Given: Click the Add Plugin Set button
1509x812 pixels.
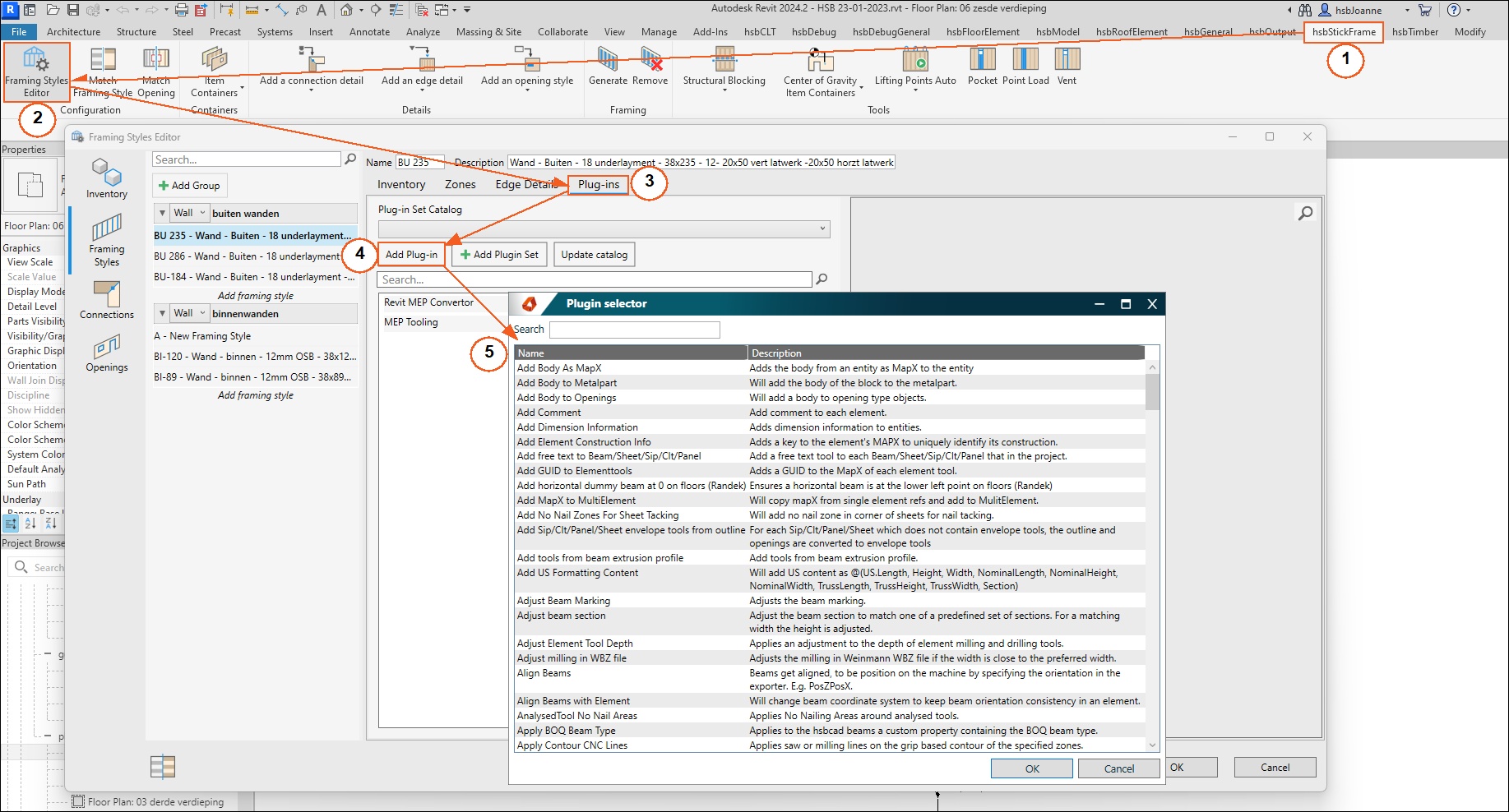Looking at the screenshot, I should tap(499, 255).
